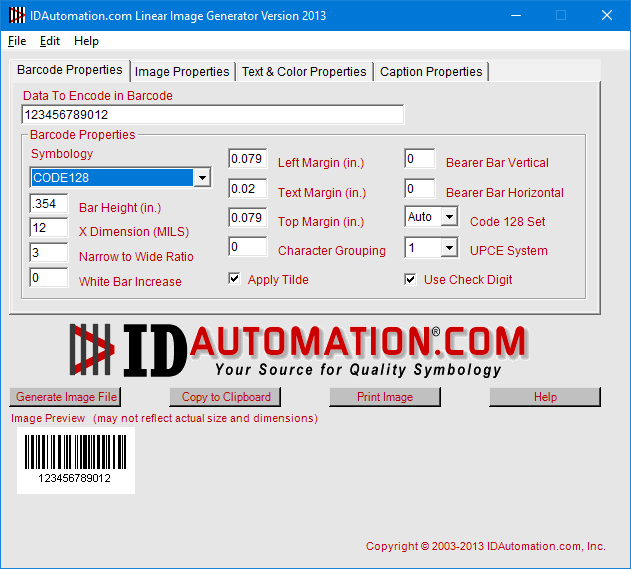631x569 pixels.
Task: Switch to Text & Color Properties tab
Action: pos(304,72)
